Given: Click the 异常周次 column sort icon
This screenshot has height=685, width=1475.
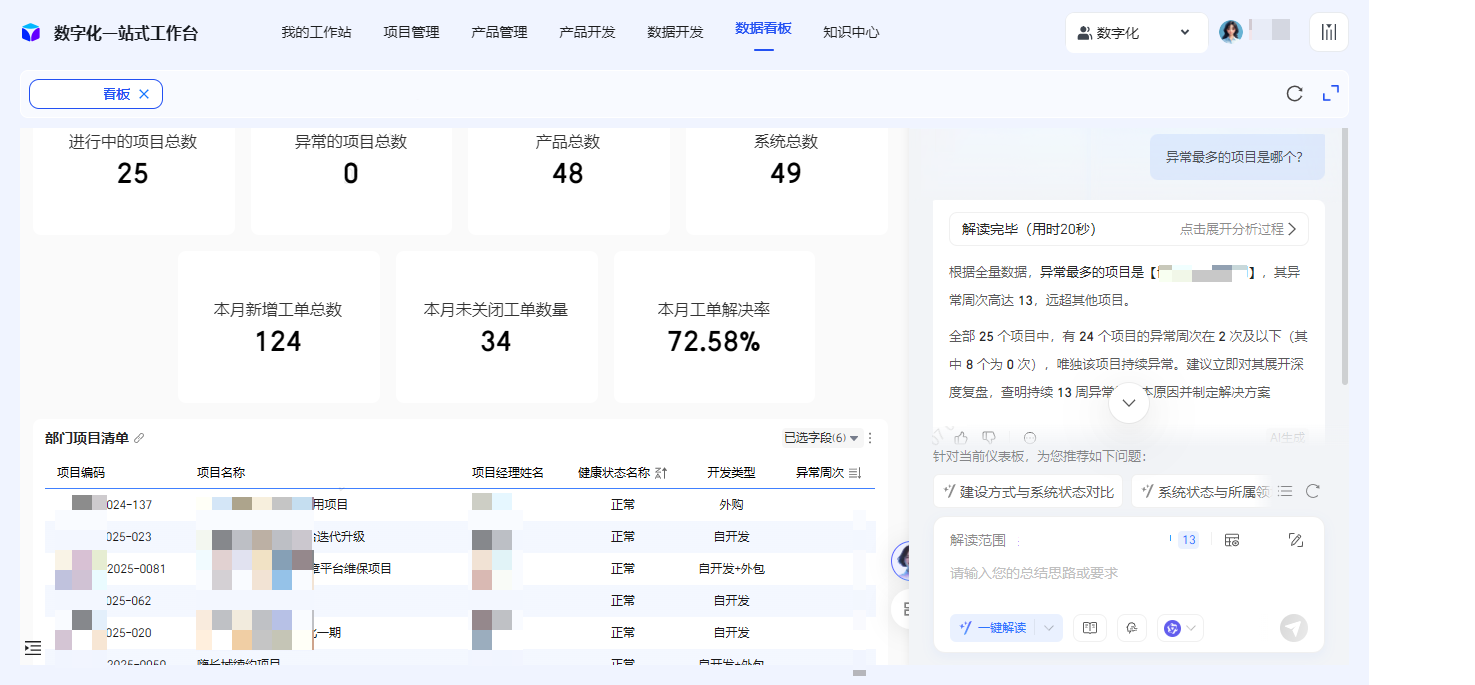Looking at the screenshot, I should (x=855, y=473).
